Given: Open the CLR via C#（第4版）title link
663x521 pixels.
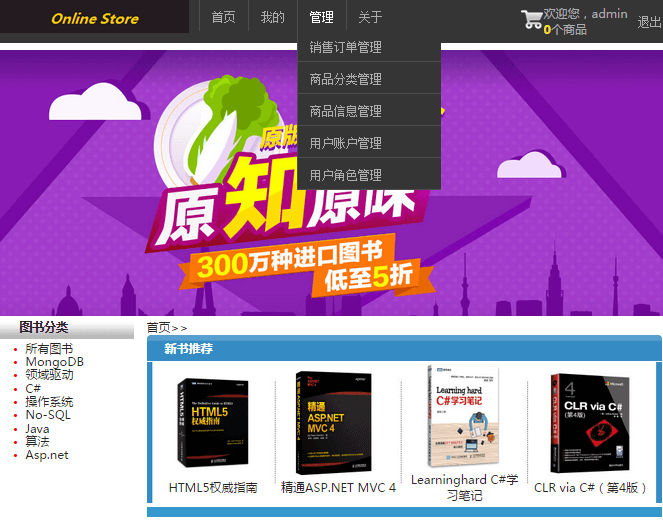Looking at the screenshot, I should pyautogui.click(x=591, y=488).
